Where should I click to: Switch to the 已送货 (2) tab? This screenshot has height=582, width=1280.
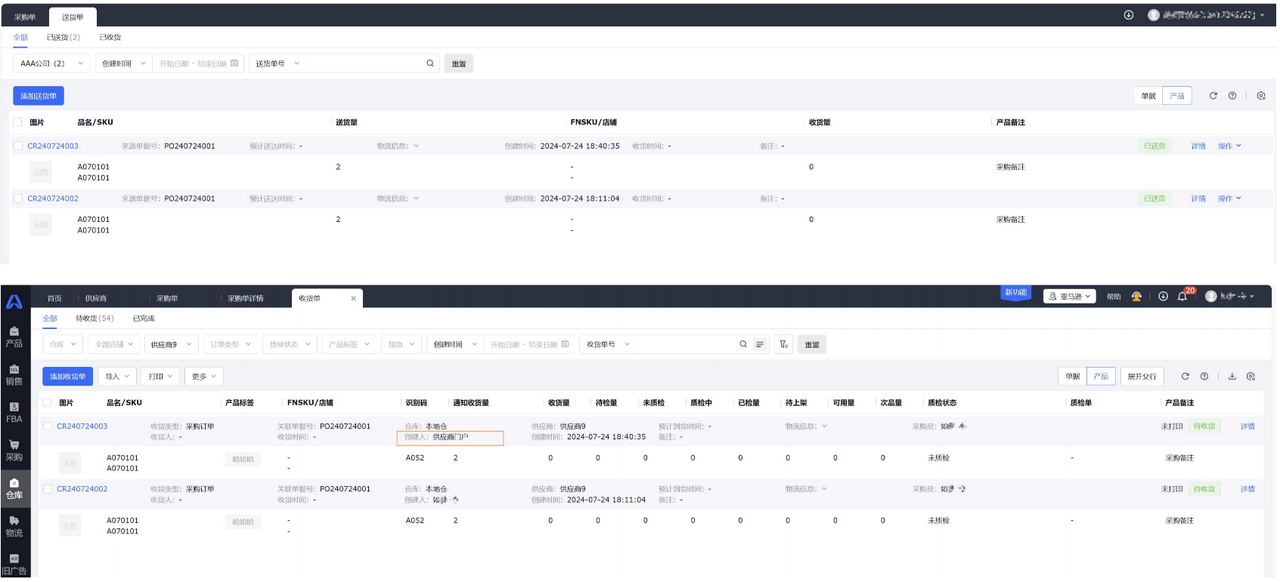point(63,37)
